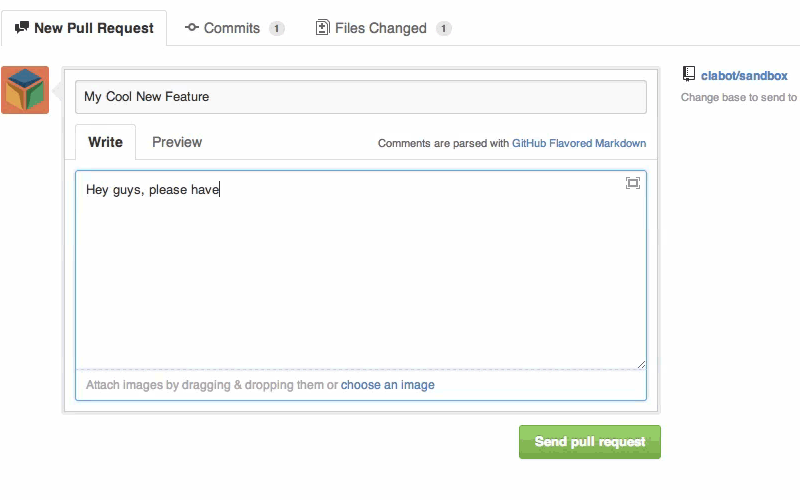Click the user avatar cube image
The width and height of the screenshot is (800, 500).
[x=25, y=90]
